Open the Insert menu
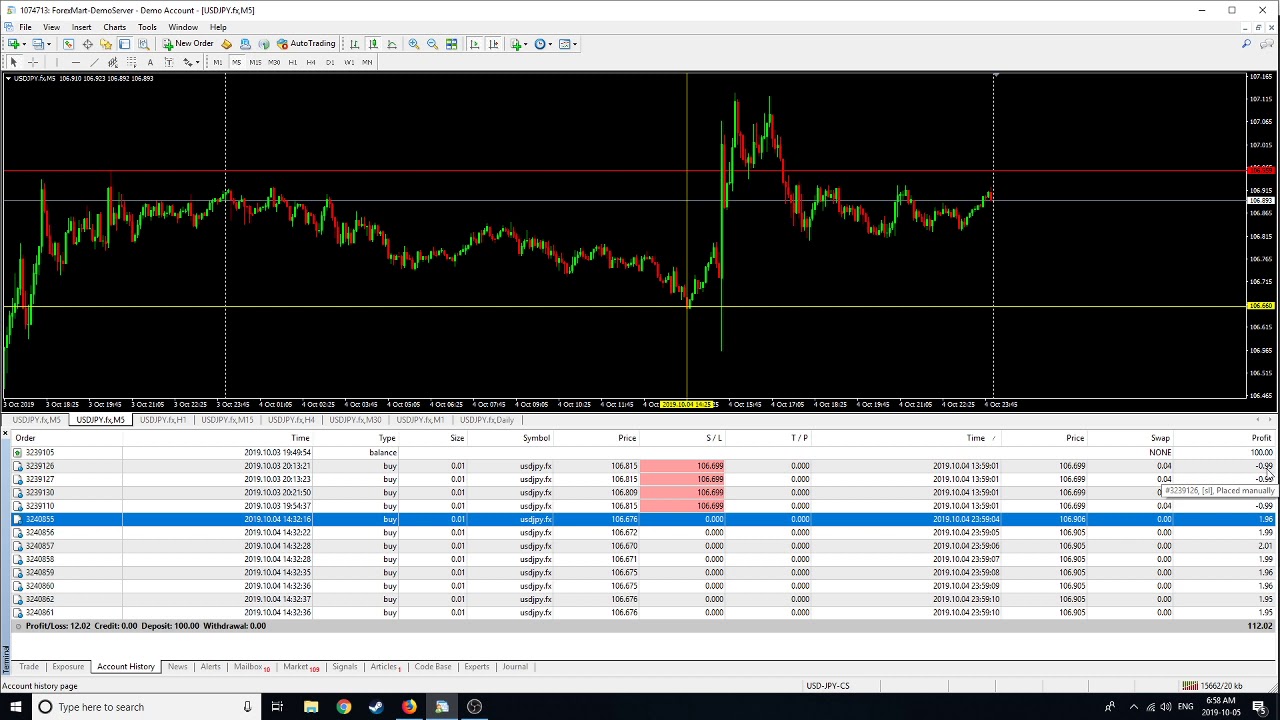The height and width of the screenshot is (720, 1280). point(81,27)
